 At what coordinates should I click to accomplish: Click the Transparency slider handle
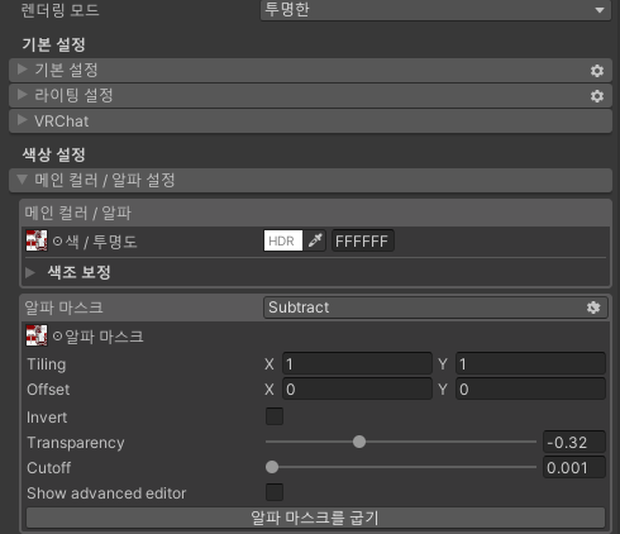click(x=359, y=442)
